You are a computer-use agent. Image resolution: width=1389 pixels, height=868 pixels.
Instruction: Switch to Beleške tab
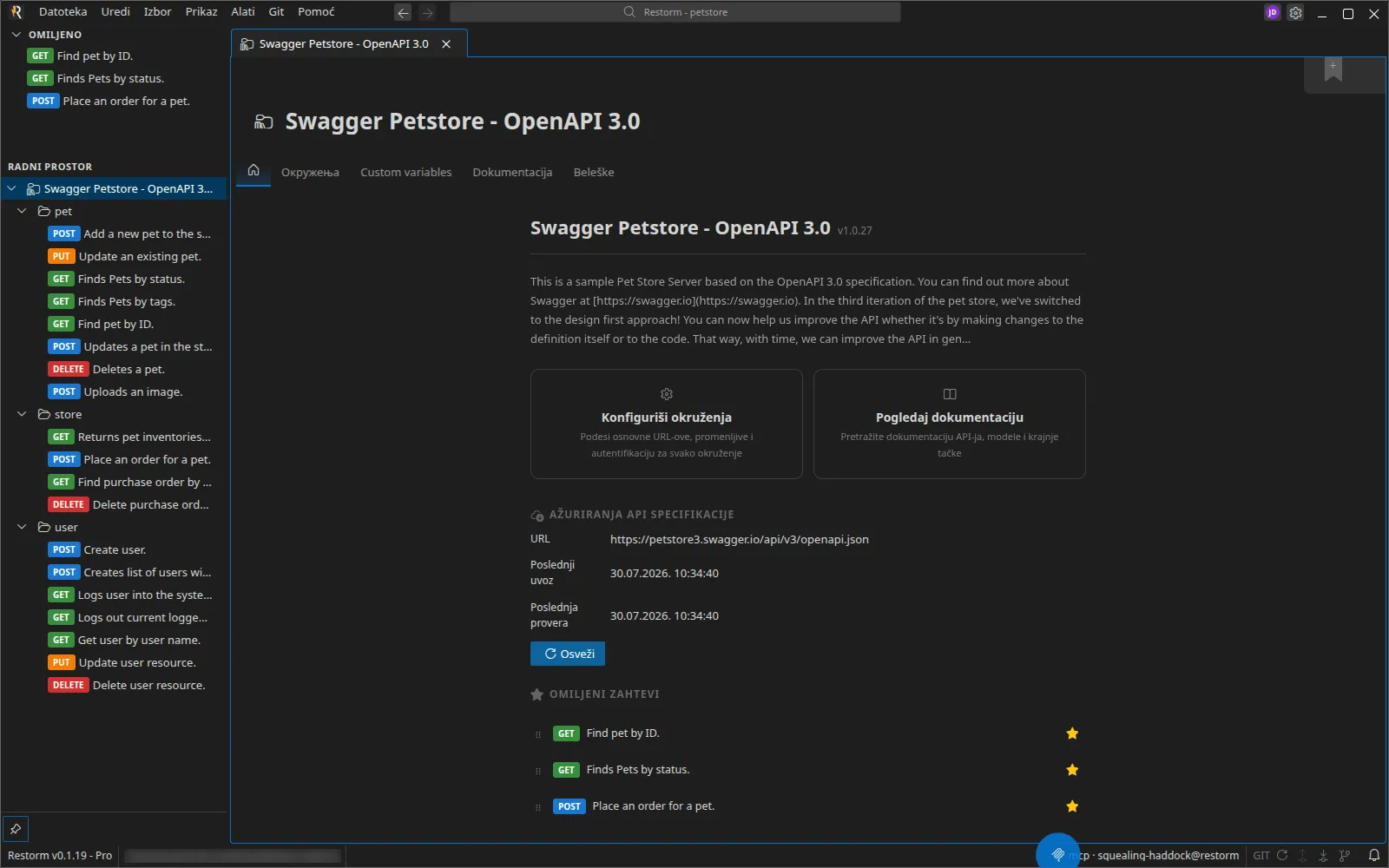(594, 172)
